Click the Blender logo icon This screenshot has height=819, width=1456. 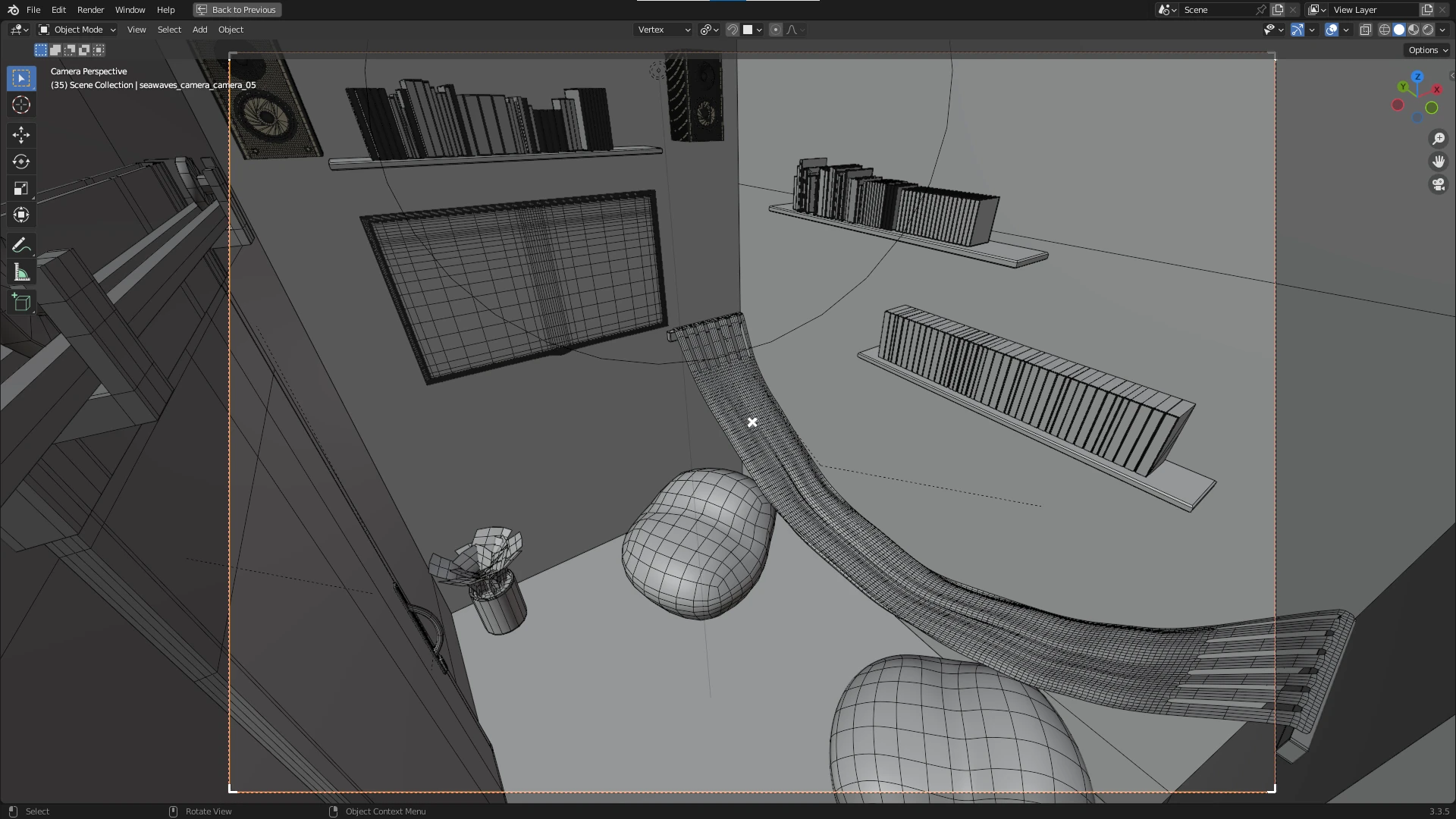pyautogui.click(x=13, y=10)
